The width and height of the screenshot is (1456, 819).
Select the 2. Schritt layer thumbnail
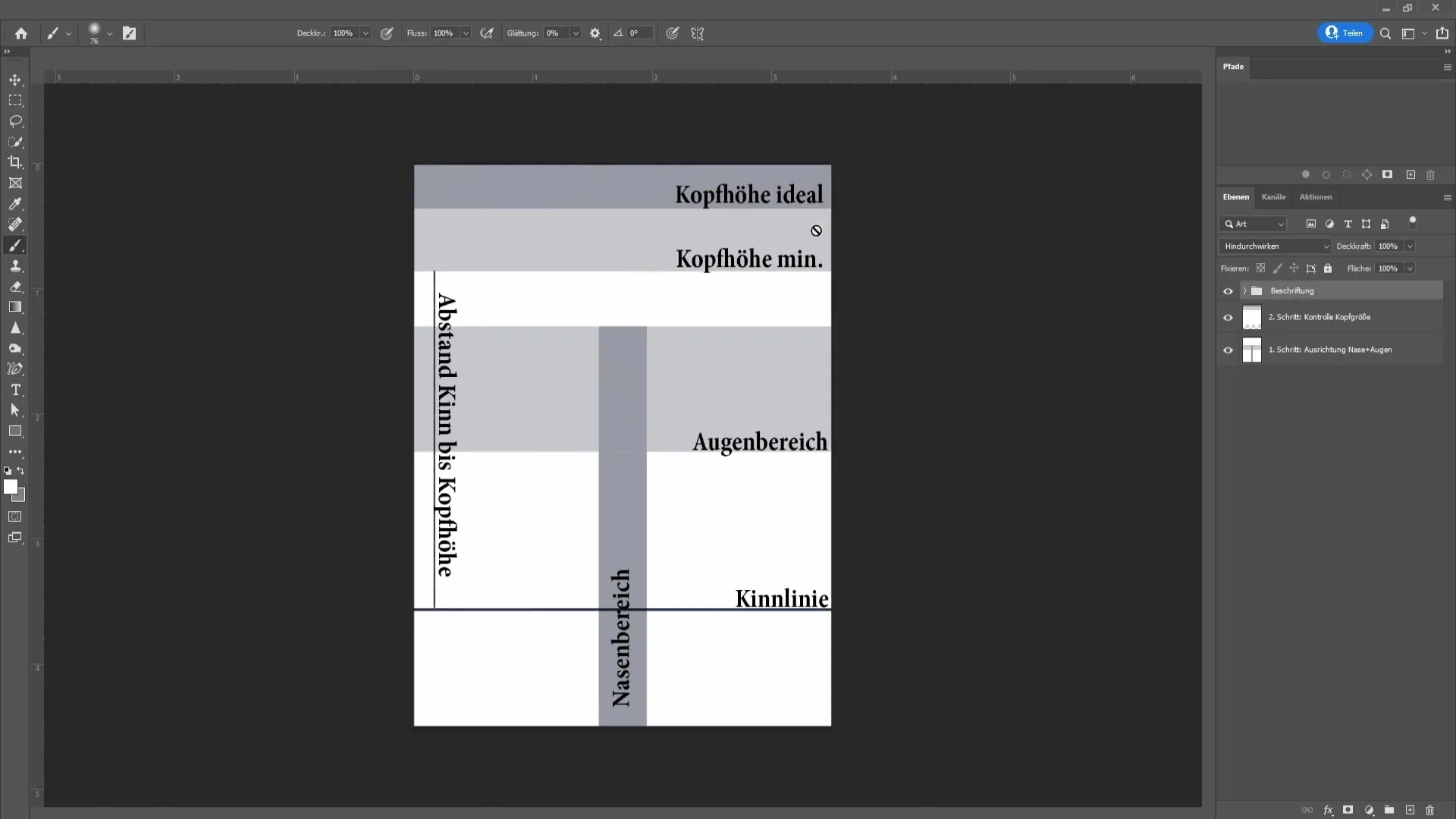tap(1252, 317)
